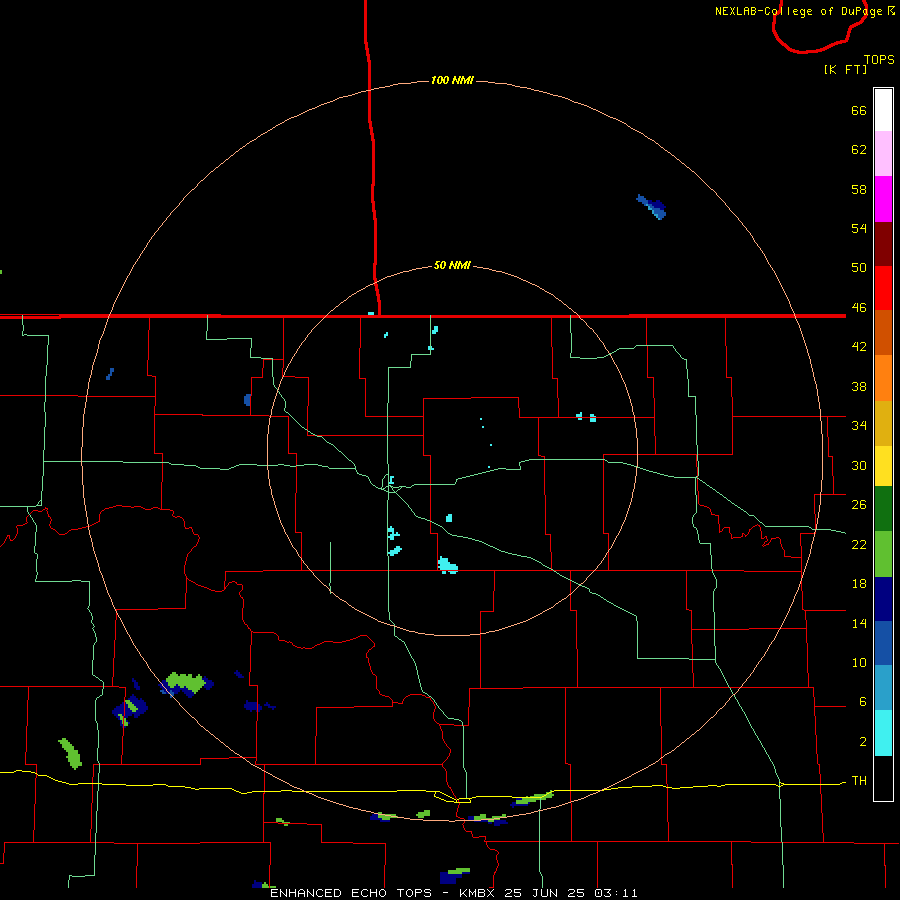Click the light green 26 kft swatch
The image size is (900, 900).
(883, 554)
